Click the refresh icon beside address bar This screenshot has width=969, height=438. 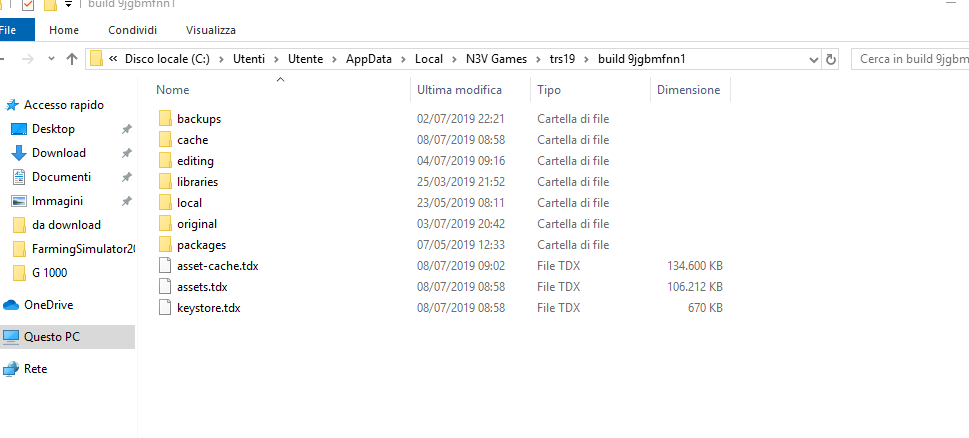click(x=831, y=59)
